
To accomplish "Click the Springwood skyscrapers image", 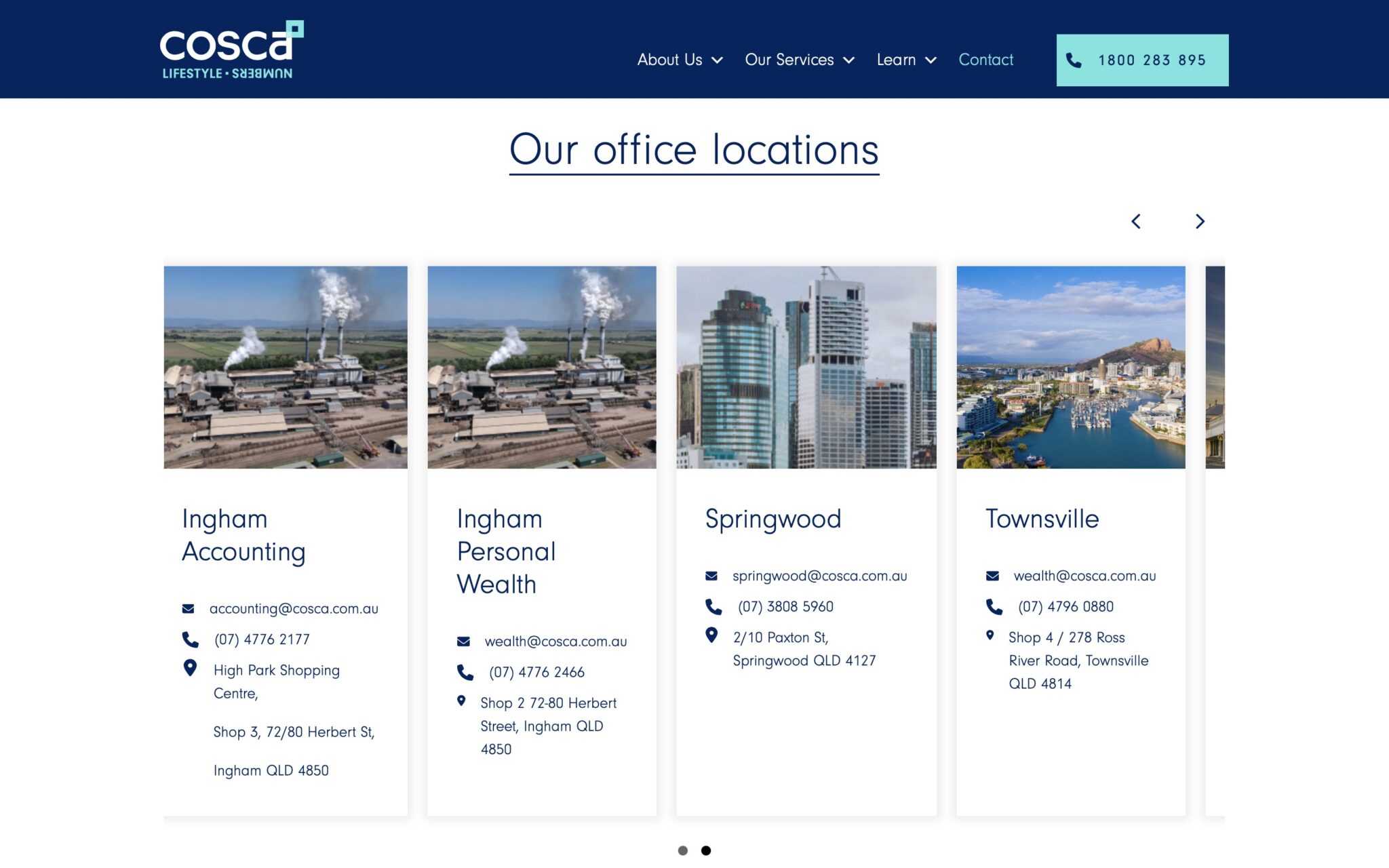I will [x=806, y=367].
